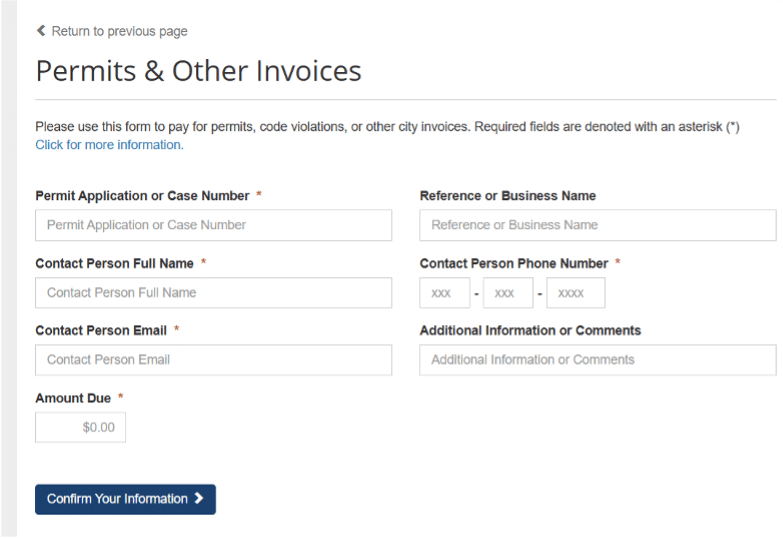783x538 pixels.
Task: Click the Contact Person Email label
Action: point(101,330)
